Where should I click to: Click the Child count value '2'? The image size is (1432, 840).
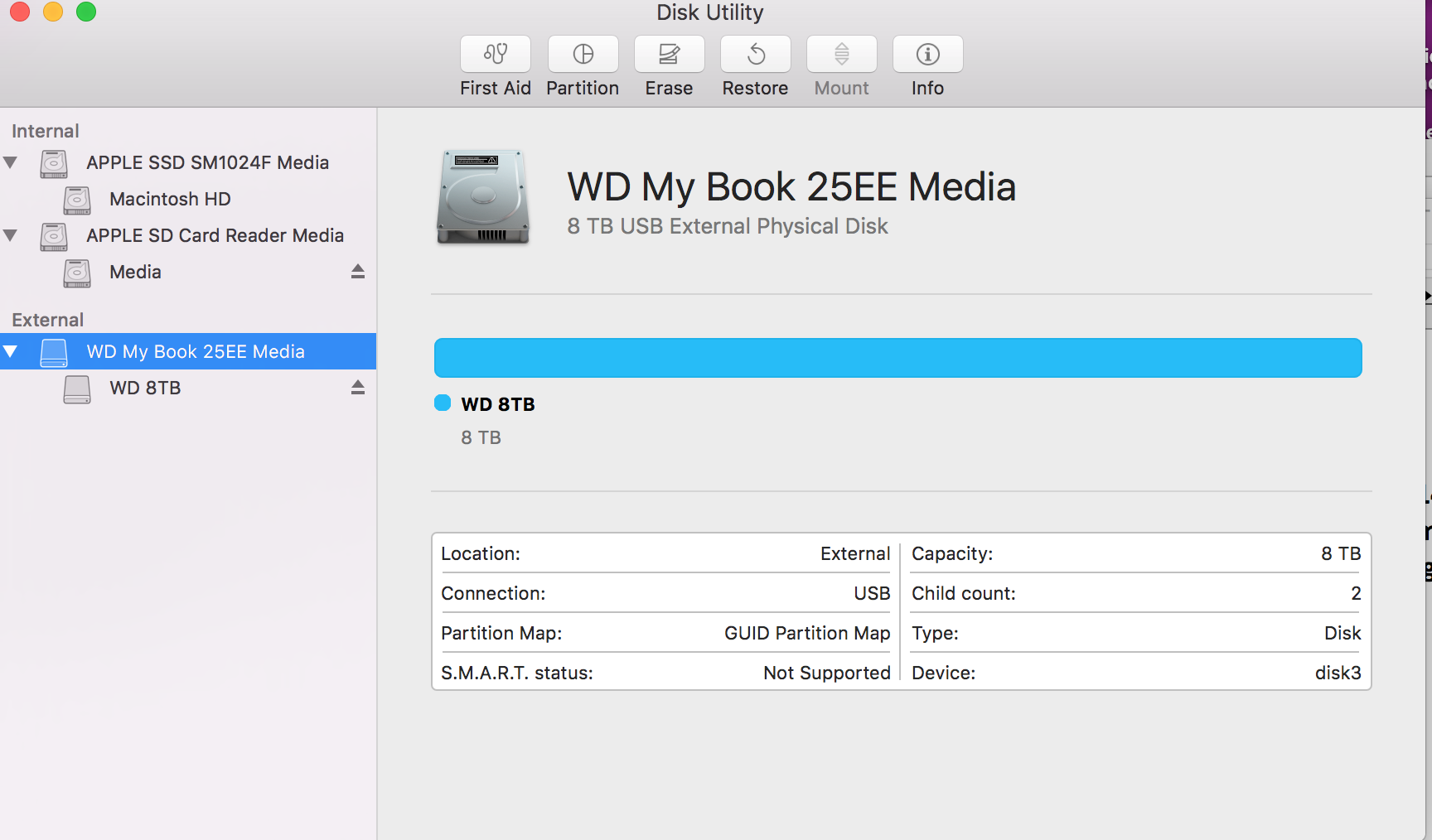pyautogui.click(x=1356, y=593)
